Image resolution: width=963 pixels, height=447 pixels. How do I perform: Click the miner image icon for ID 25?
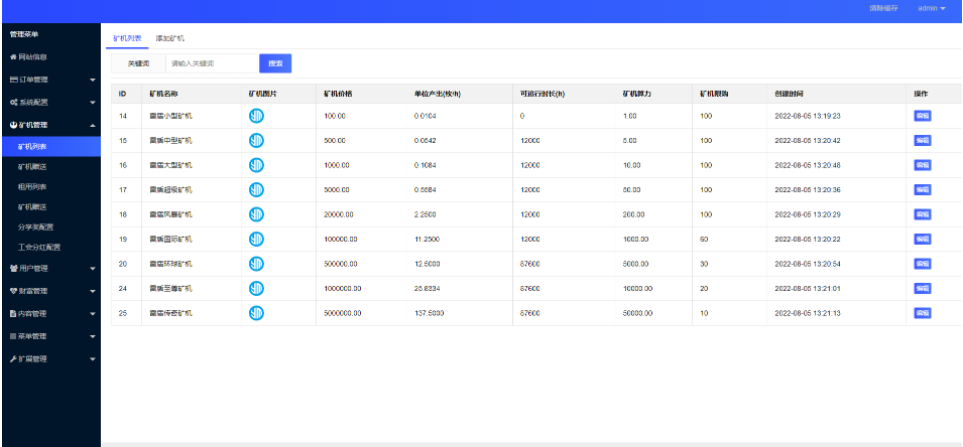click(x=256, y=313)
